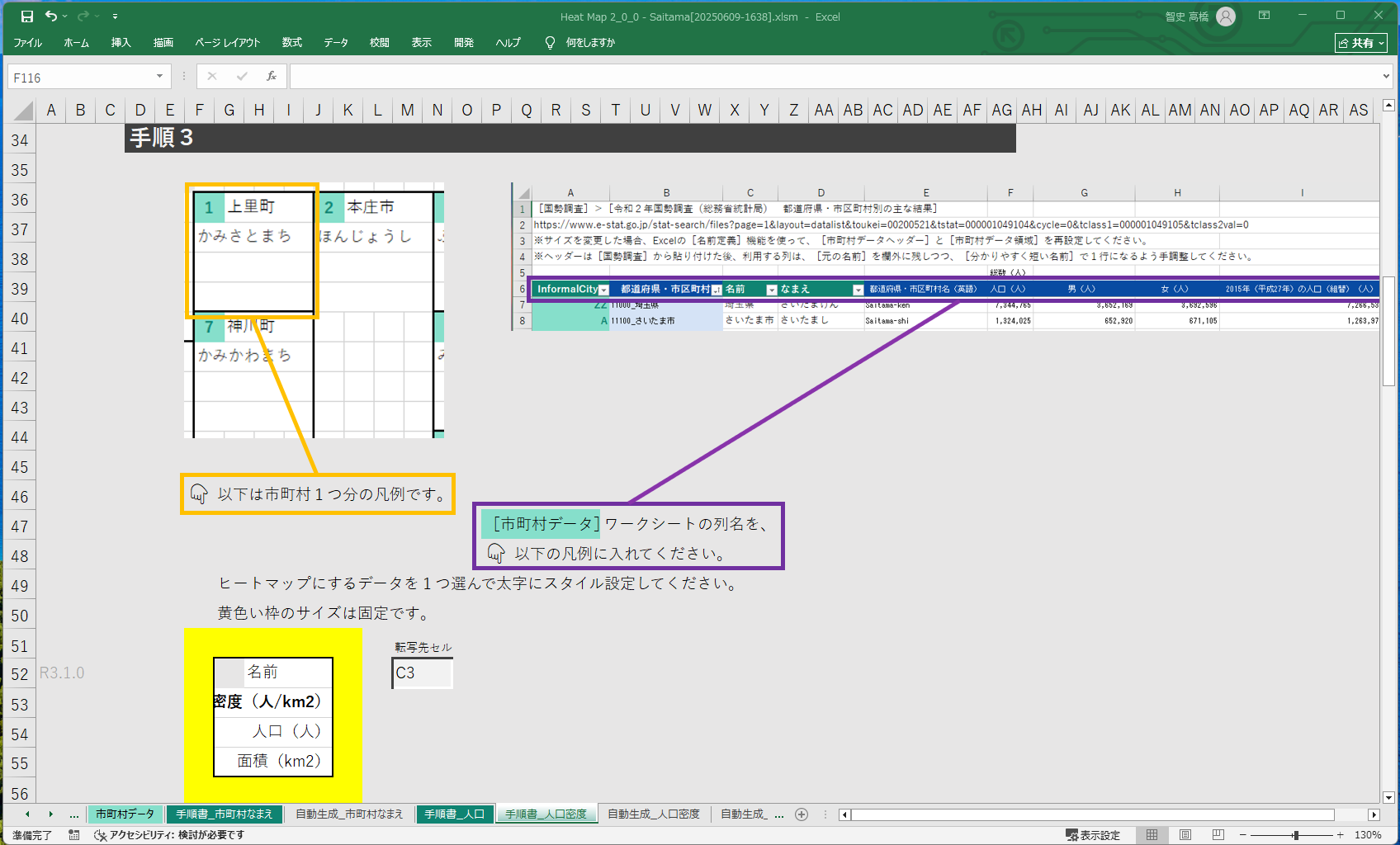Click the 手順３ heading banner

coord(570,138)
